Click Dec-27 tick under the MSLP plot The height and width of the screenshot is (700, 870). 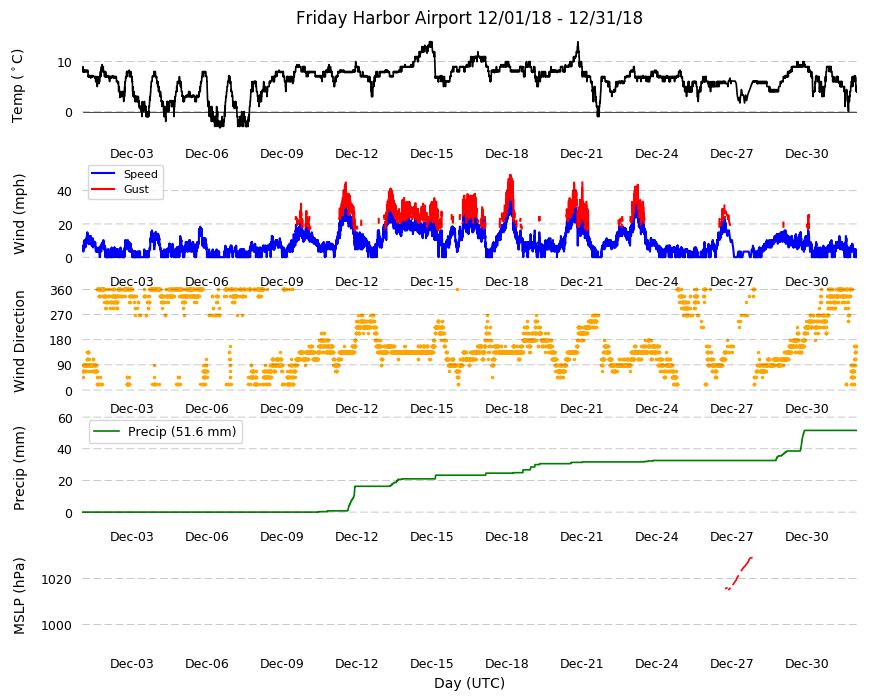[731, 663]
